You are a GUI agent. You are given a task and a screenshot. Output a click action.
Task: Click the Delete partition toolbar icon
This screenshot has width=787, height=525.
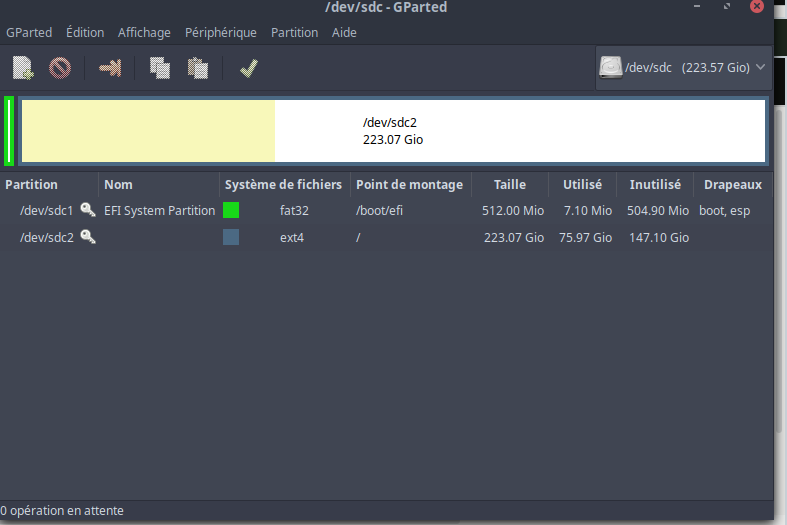[60, 68]
